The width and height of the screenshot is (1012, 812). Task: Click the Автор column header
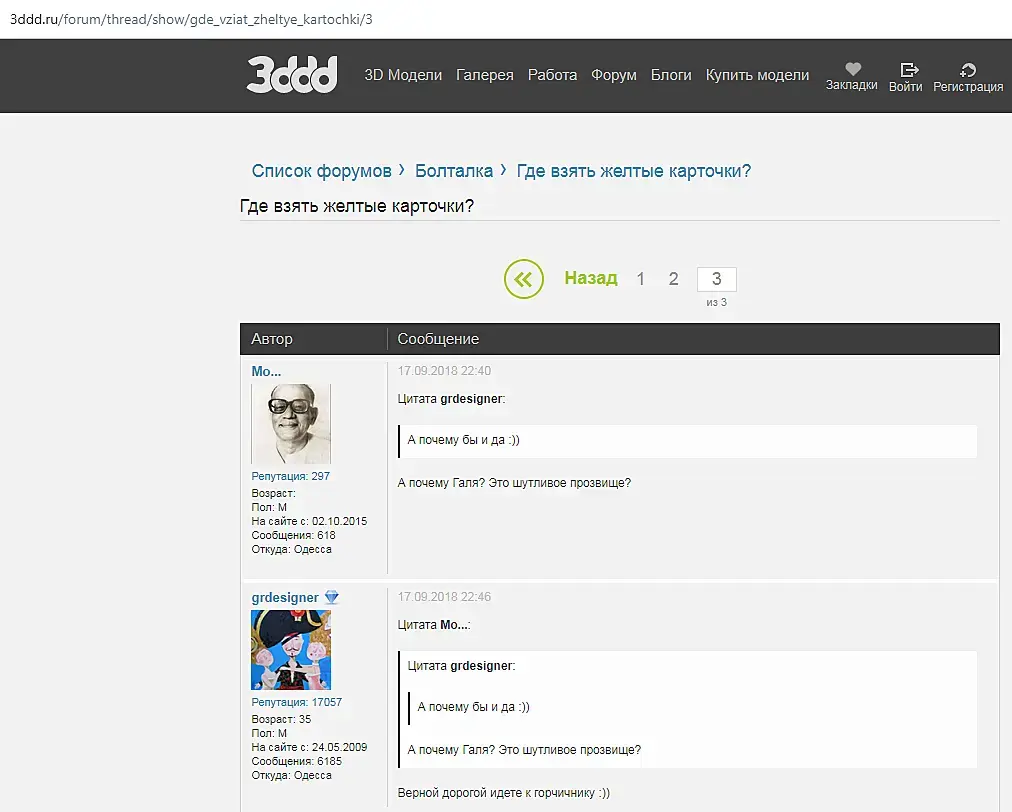[272, 339]
